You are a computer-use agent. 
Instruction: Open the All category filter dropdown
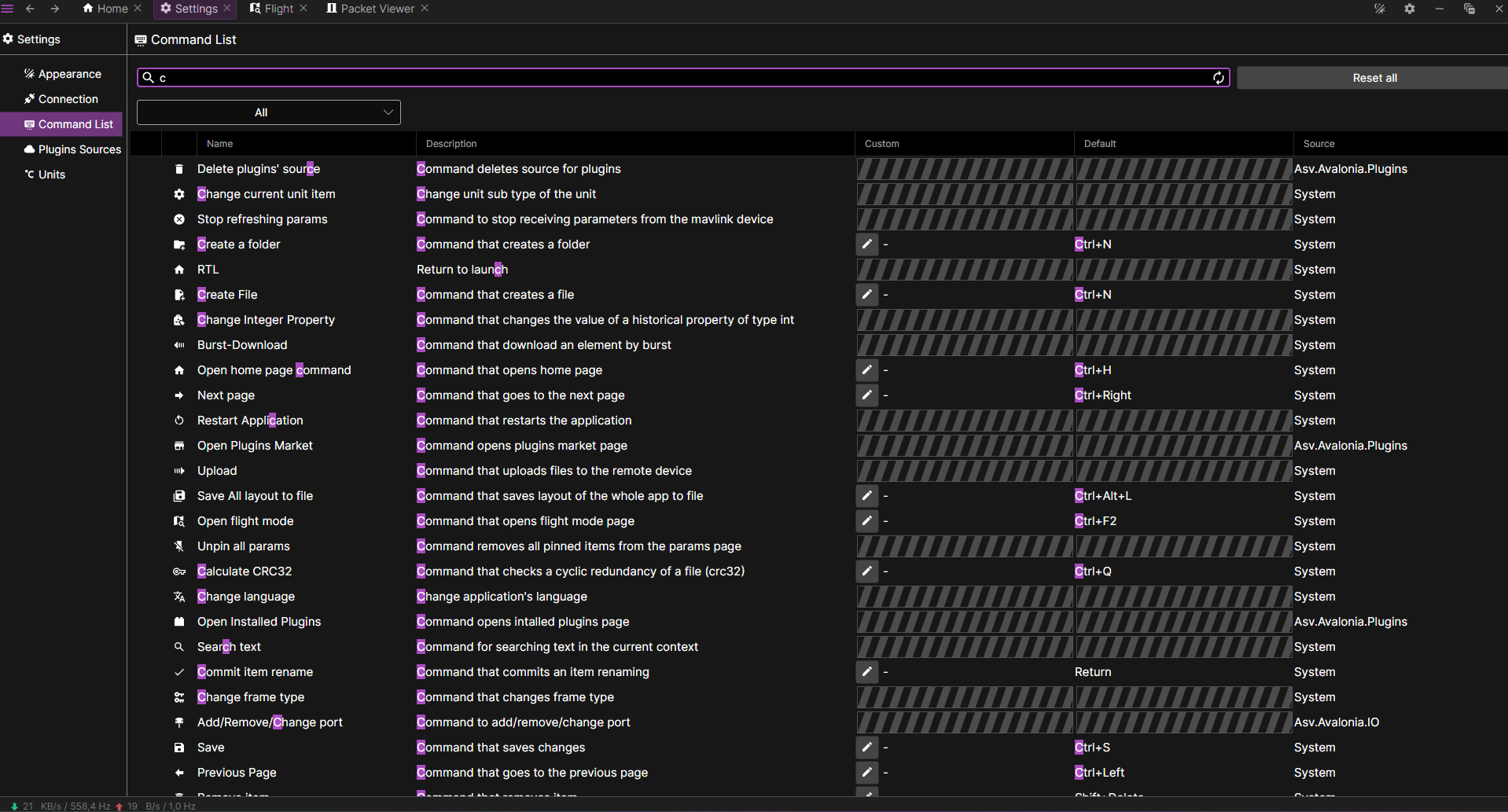point(269,112)
